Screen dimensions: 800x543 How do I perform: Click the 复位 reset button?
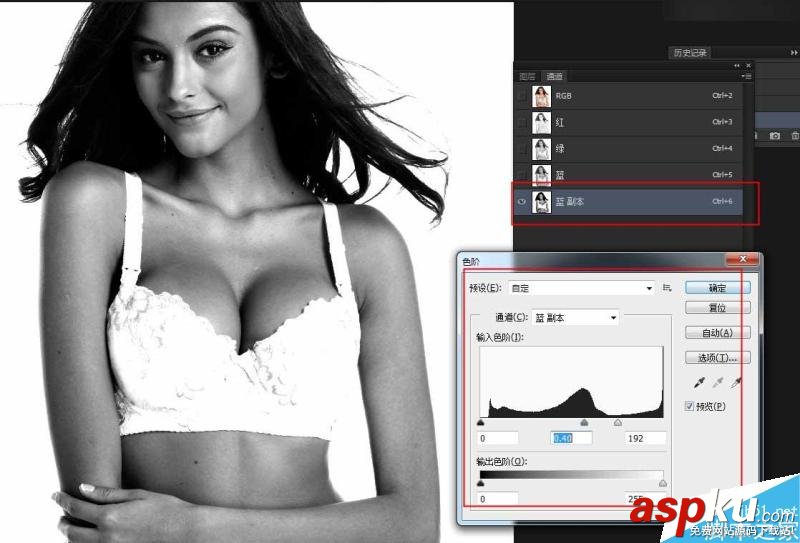[x=717, y=308]
